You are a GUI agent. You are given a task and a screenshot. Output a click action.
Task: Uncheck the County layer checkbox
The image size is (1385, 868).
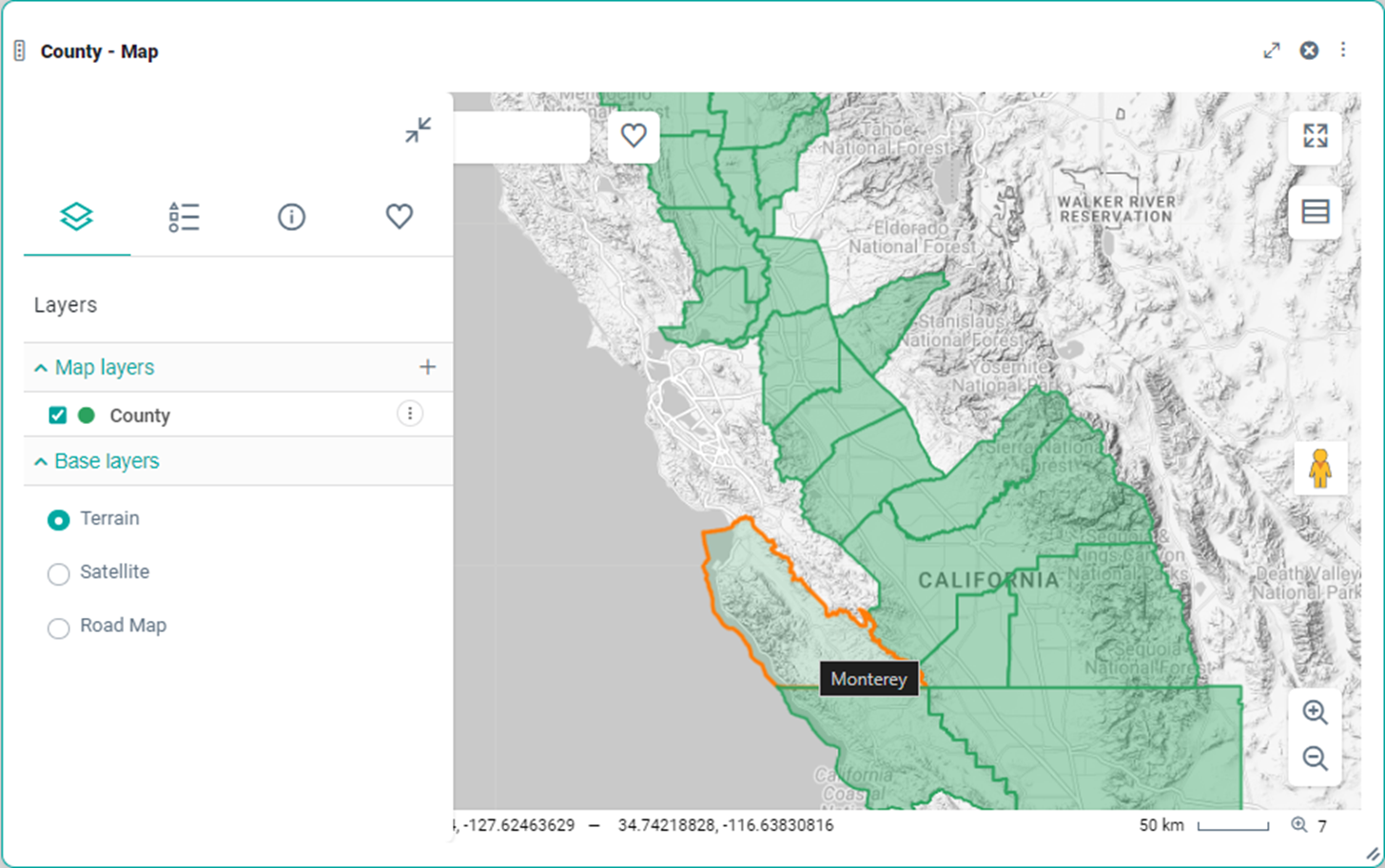point(58,415)
